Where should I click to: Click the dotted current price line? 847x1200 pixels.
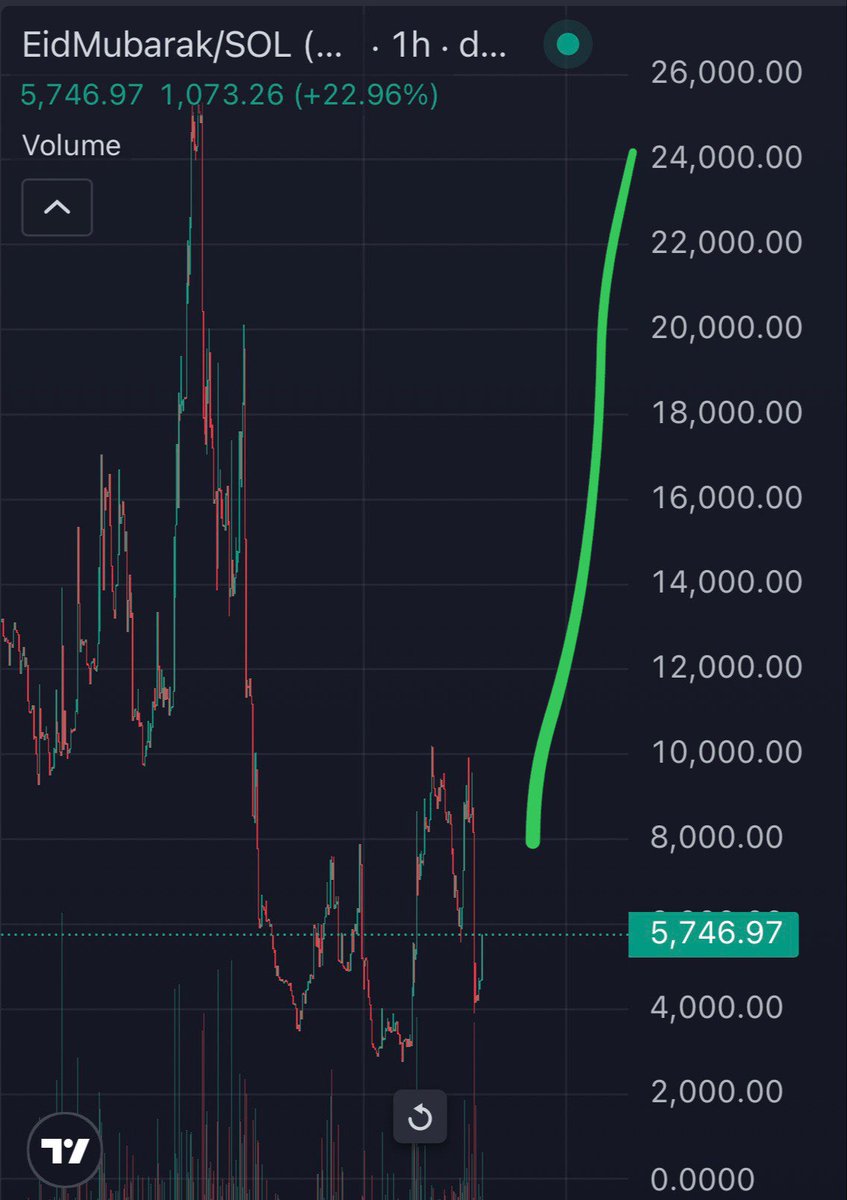tap(300, 932)
